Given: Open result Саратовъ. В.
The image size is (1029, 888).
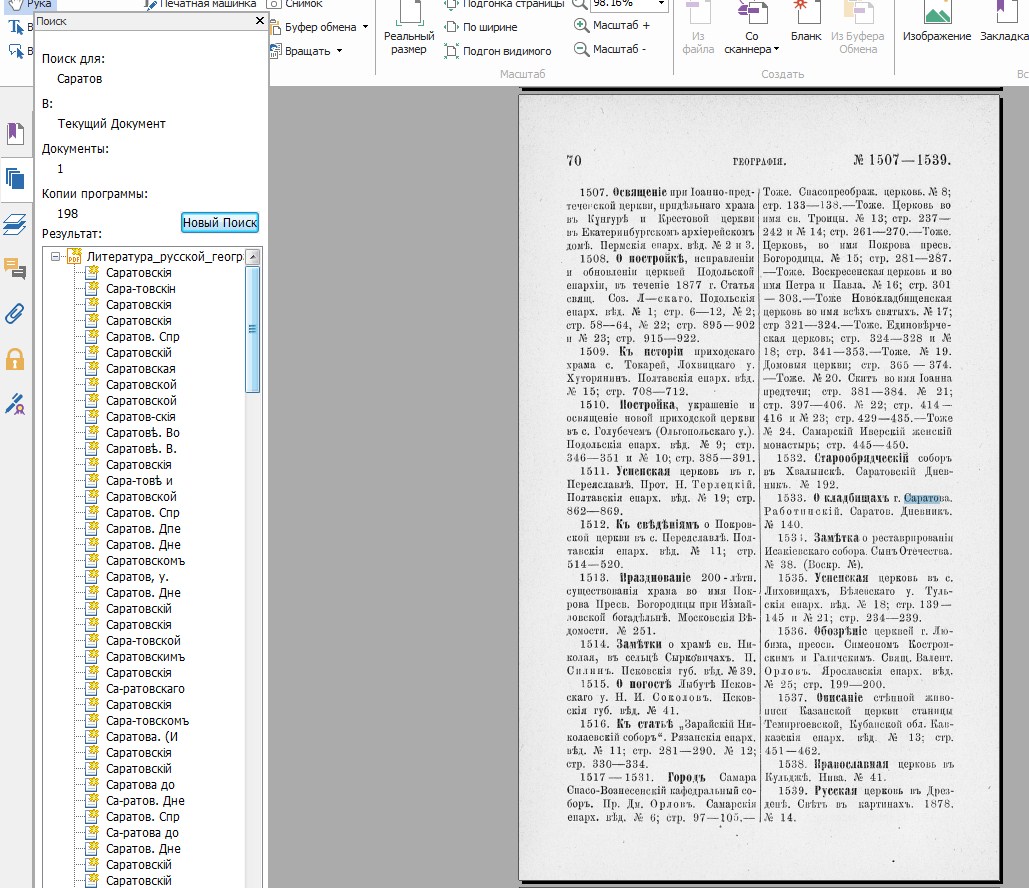Looking at the screenshot, I should pyautogui.click(x=141, y=449).
